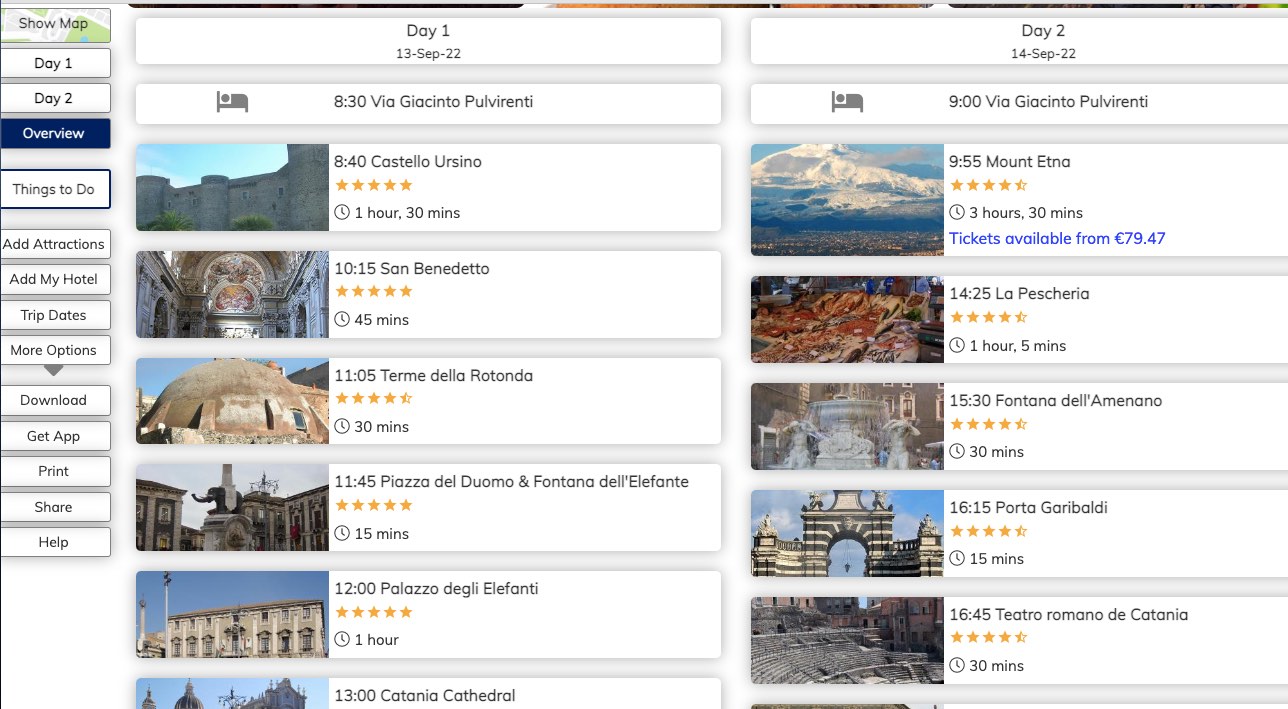Click the clock icon under Terme della Rotonda
1288x709 pixels.
(x=342, y=427)
